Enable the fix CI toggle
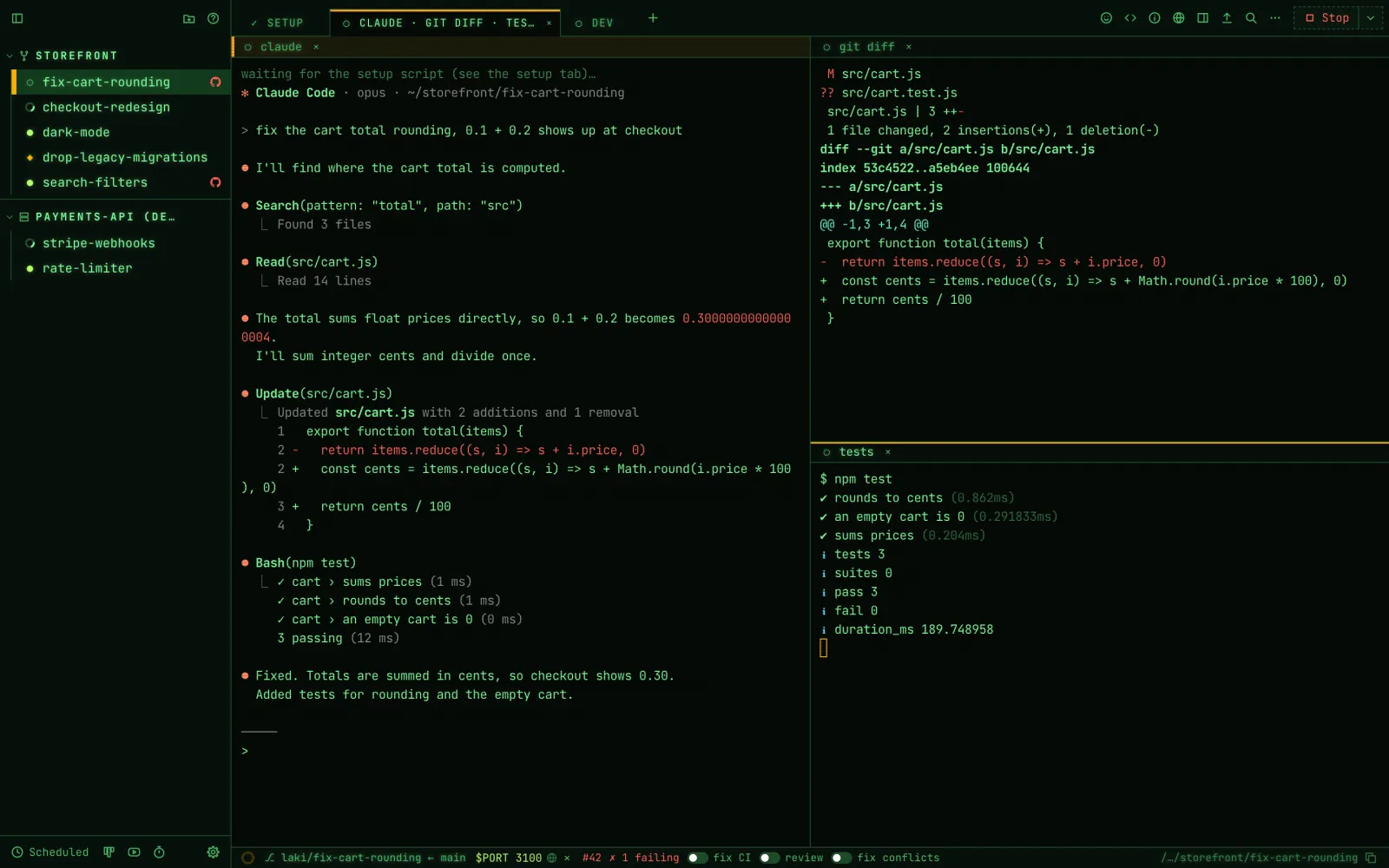The image size is (1389, 868). 698,858
